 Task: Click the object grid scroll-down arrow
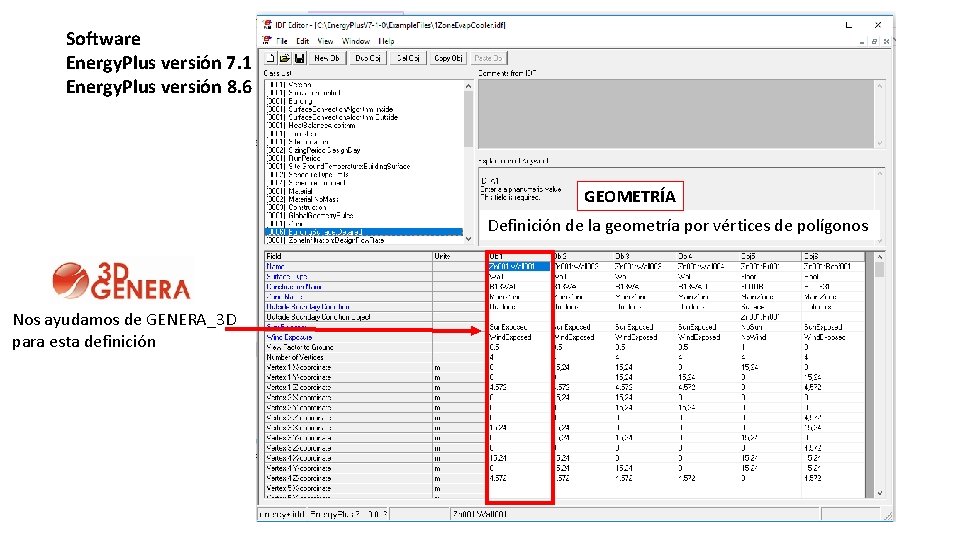pyautogui.click(x=880, y=493)
